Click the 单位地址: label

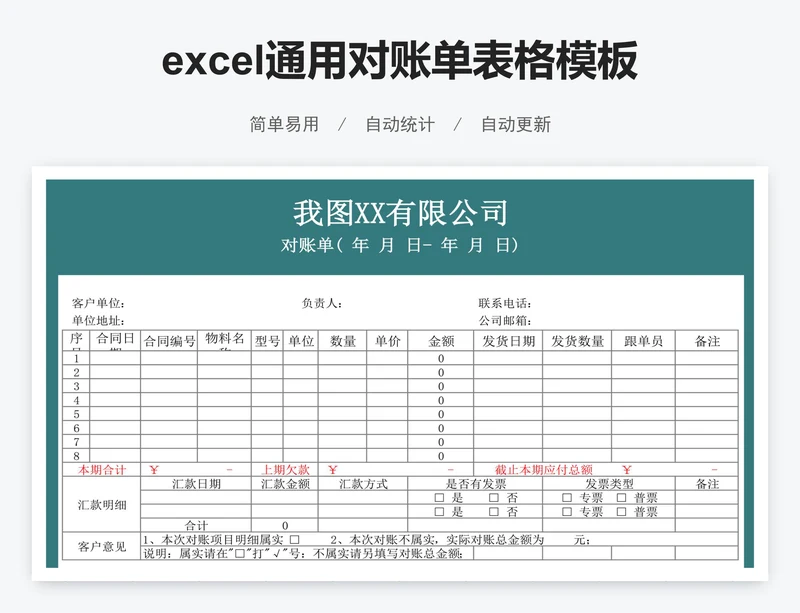coord(98,321)
